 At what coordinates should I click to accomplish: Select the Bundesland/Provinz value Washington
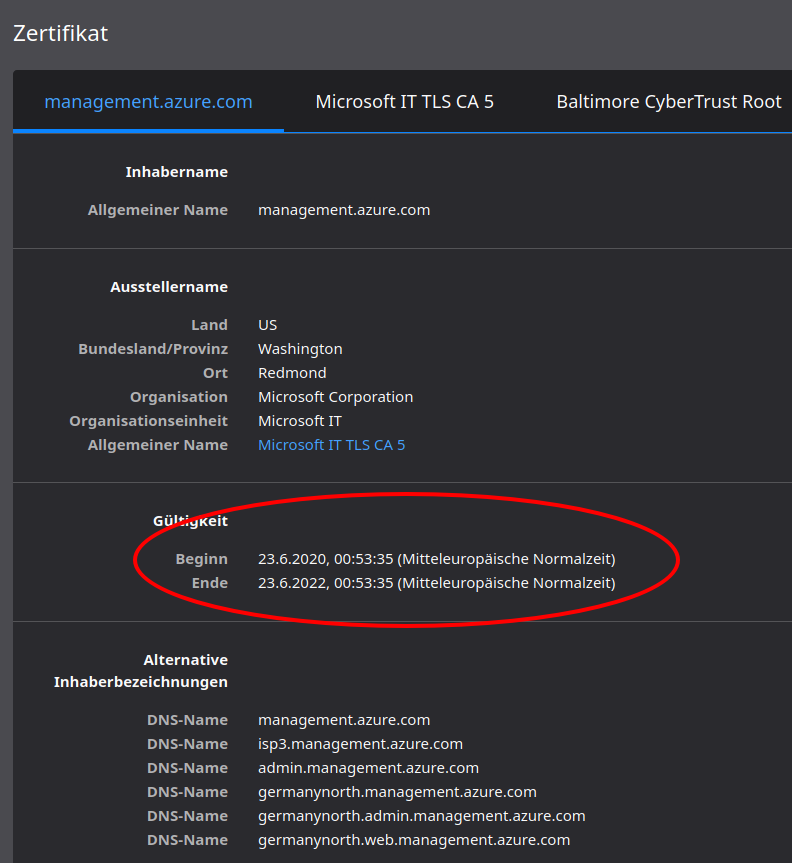tap(300, 349)
